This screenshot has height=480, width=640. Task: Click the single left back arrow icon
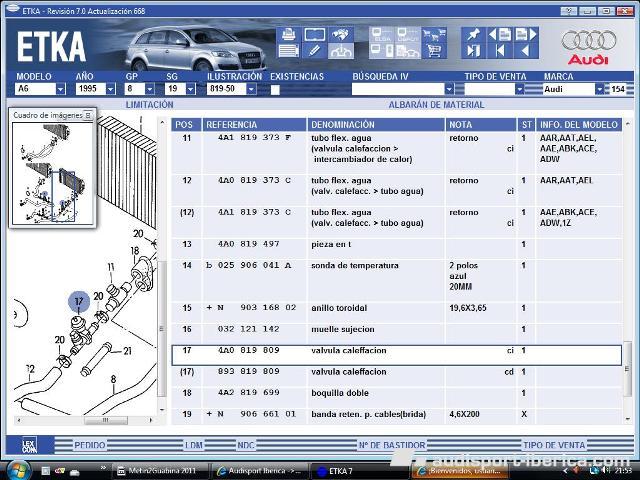pyautogui.click(x=526, y=51)
